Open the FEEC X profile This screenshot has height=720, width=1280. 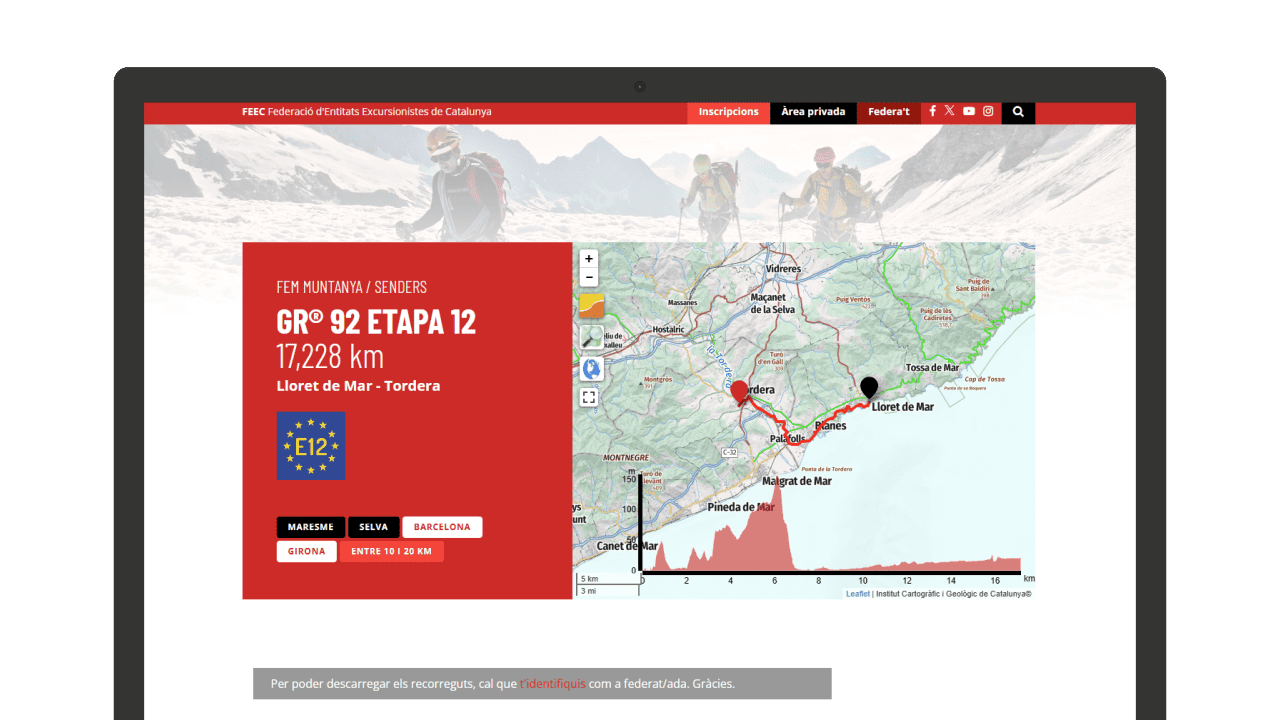pyautogui.click(x=950, y=111)
